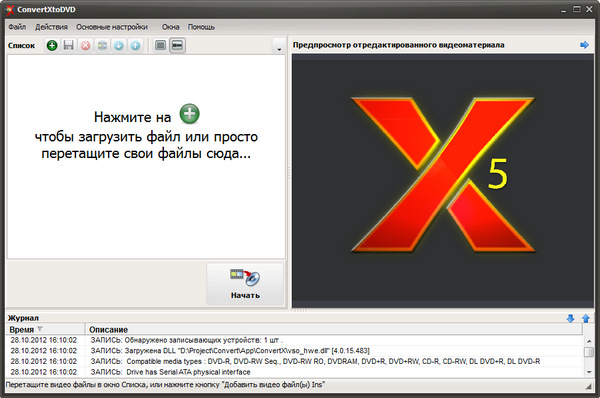Click the status bar resize grip
The height and width of the screenshot is (398, 600).
589,387
